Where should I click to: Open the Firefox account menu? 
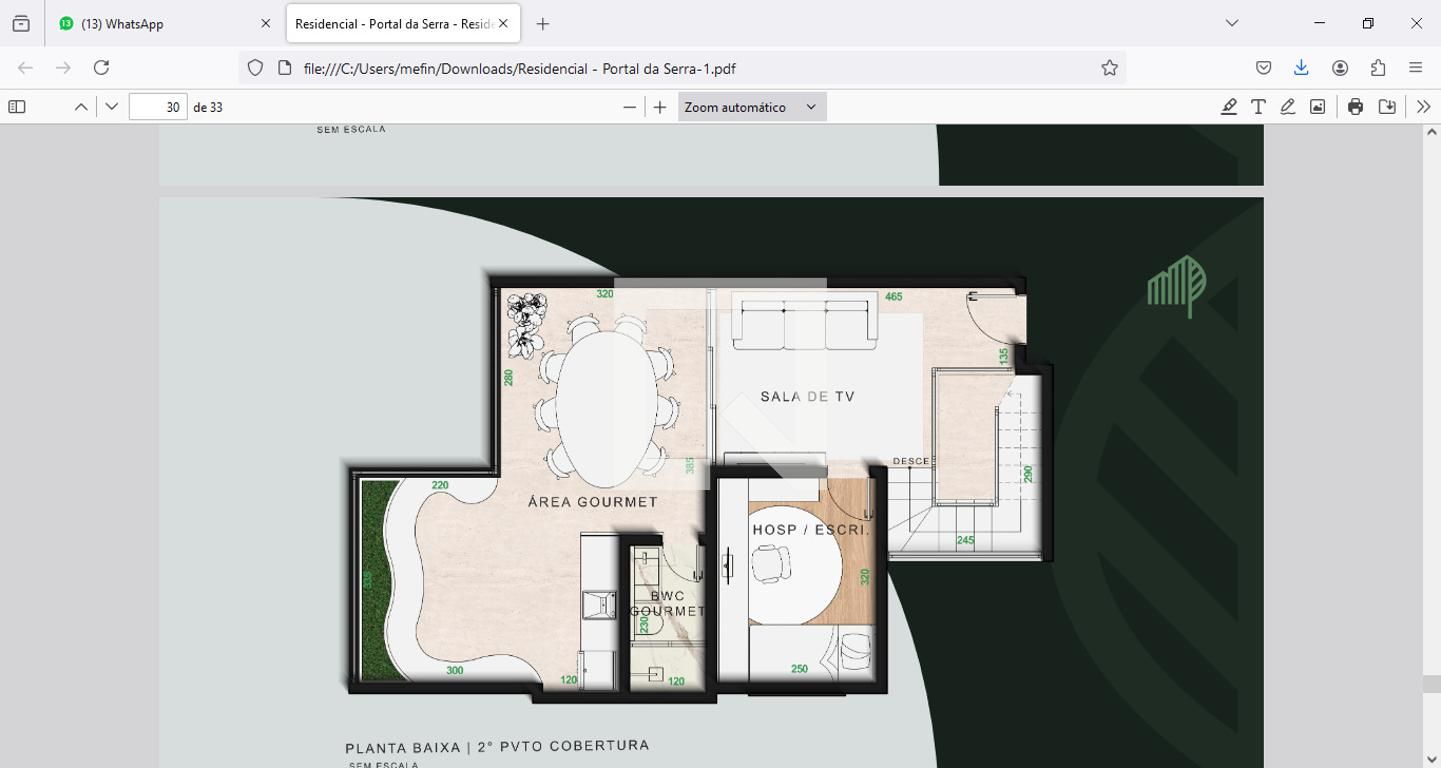click(1340, 68)
